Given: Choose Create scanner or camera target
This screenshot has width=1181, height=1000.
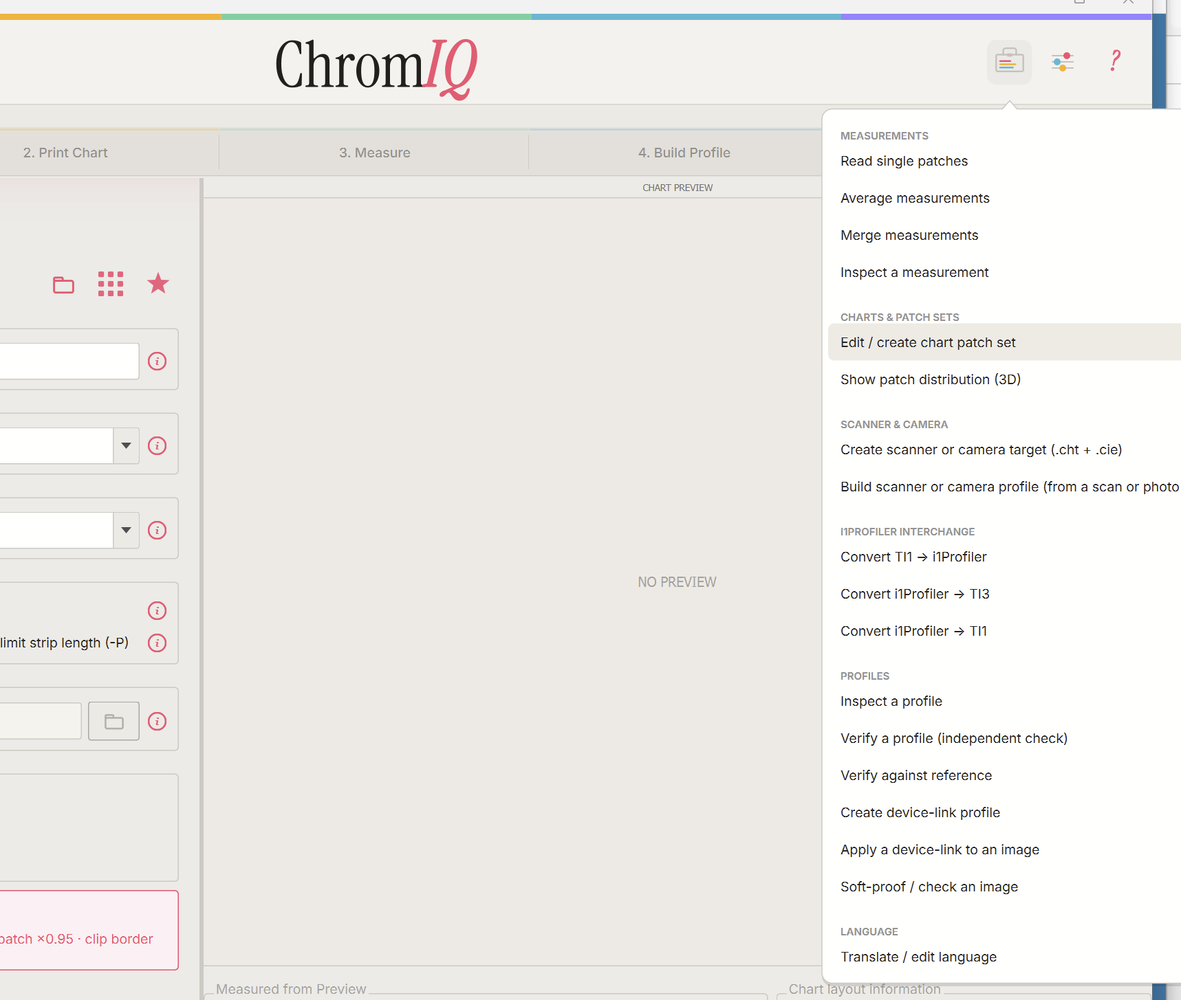Looking at the screenshot, I should coord(1005,450).
